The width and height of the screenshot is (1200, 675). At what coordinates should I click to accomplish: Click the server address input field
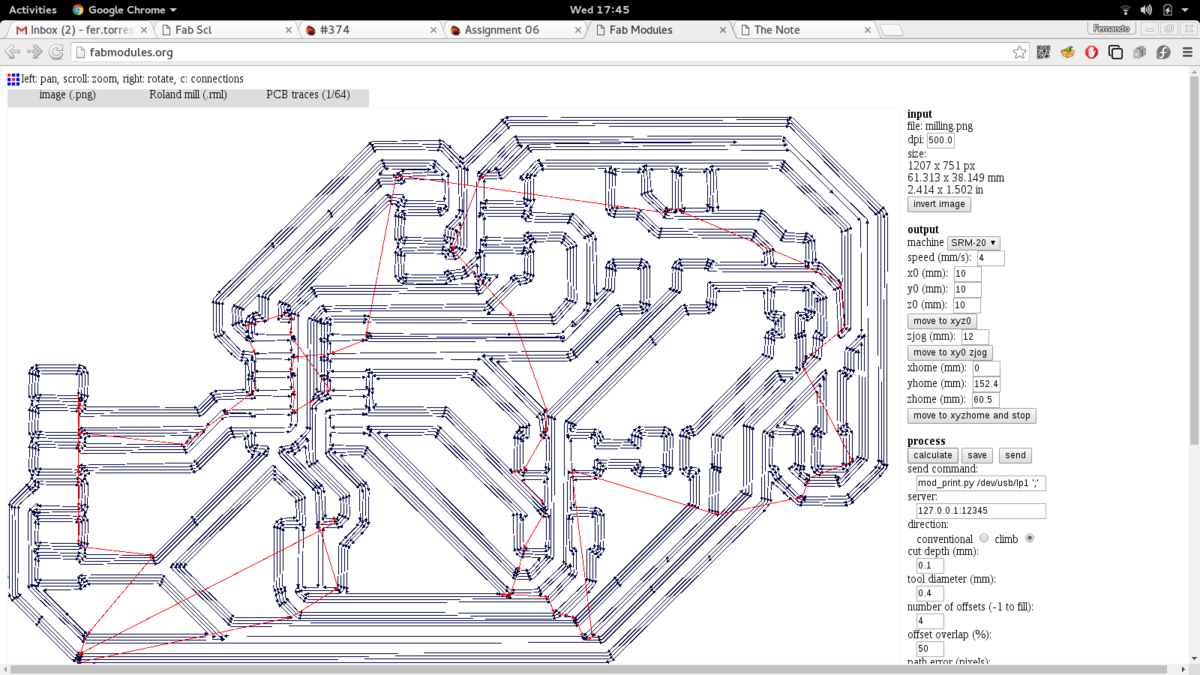pos(981,511)
